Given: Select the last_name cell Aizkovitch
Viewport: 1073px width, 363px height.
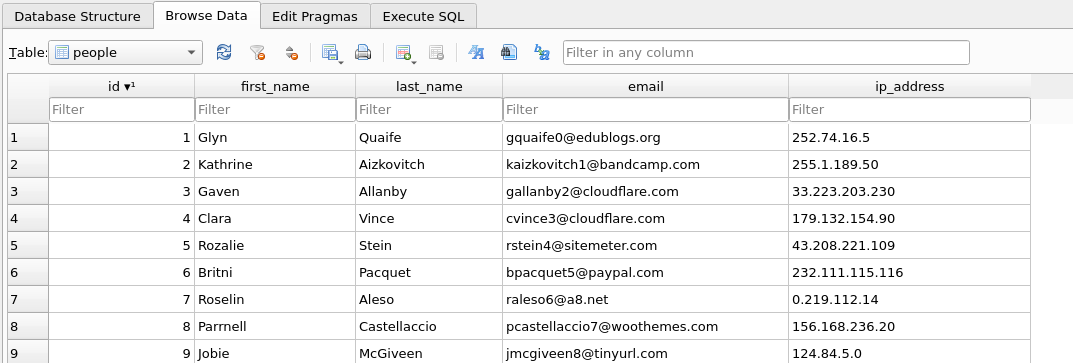Looking at the screenshot, I should (429, 164).
